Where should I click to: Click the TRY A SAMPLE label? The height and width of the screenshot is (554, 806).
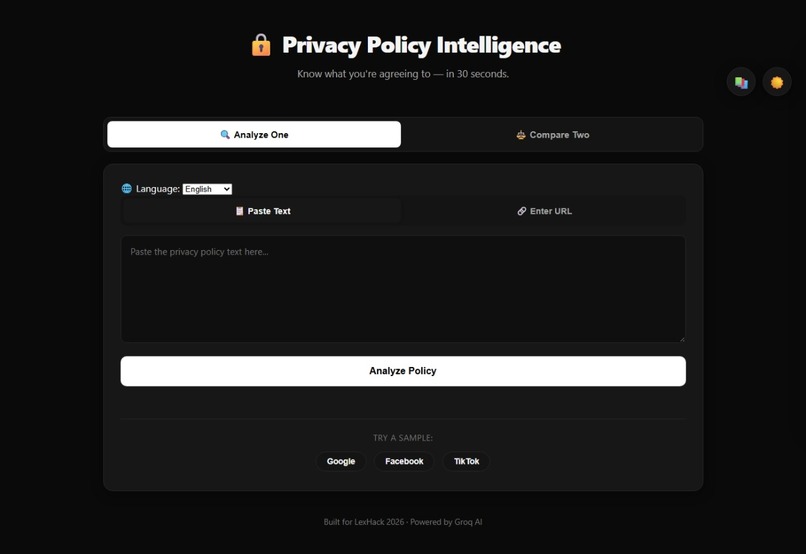(403, 438)
